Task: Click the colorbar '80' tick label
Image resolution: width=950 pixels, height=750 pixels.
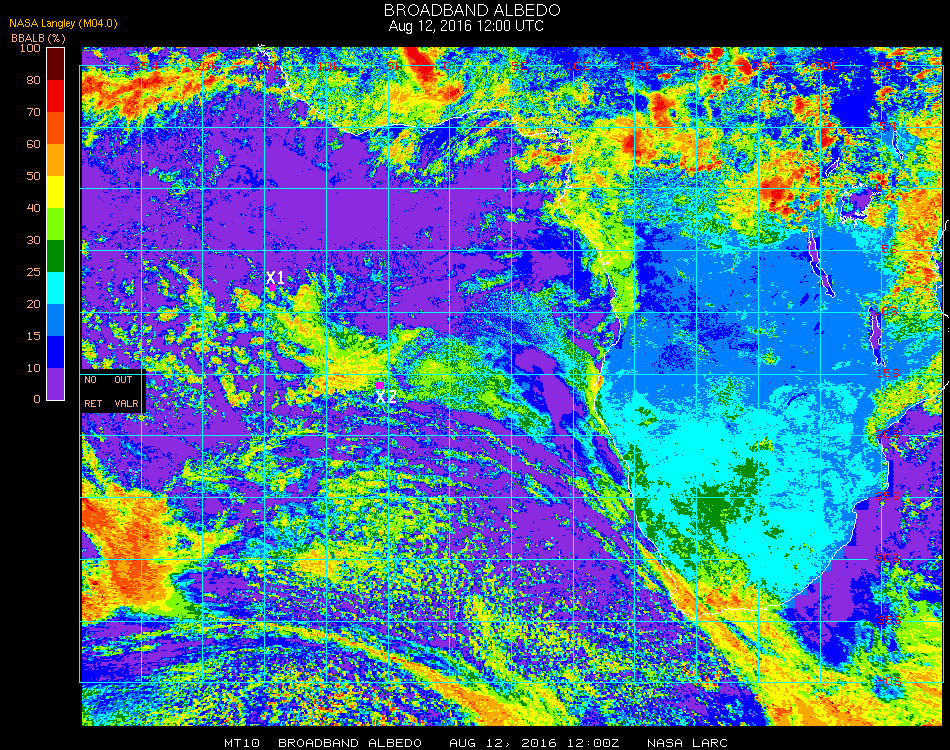Action: (x=33, y=80)
